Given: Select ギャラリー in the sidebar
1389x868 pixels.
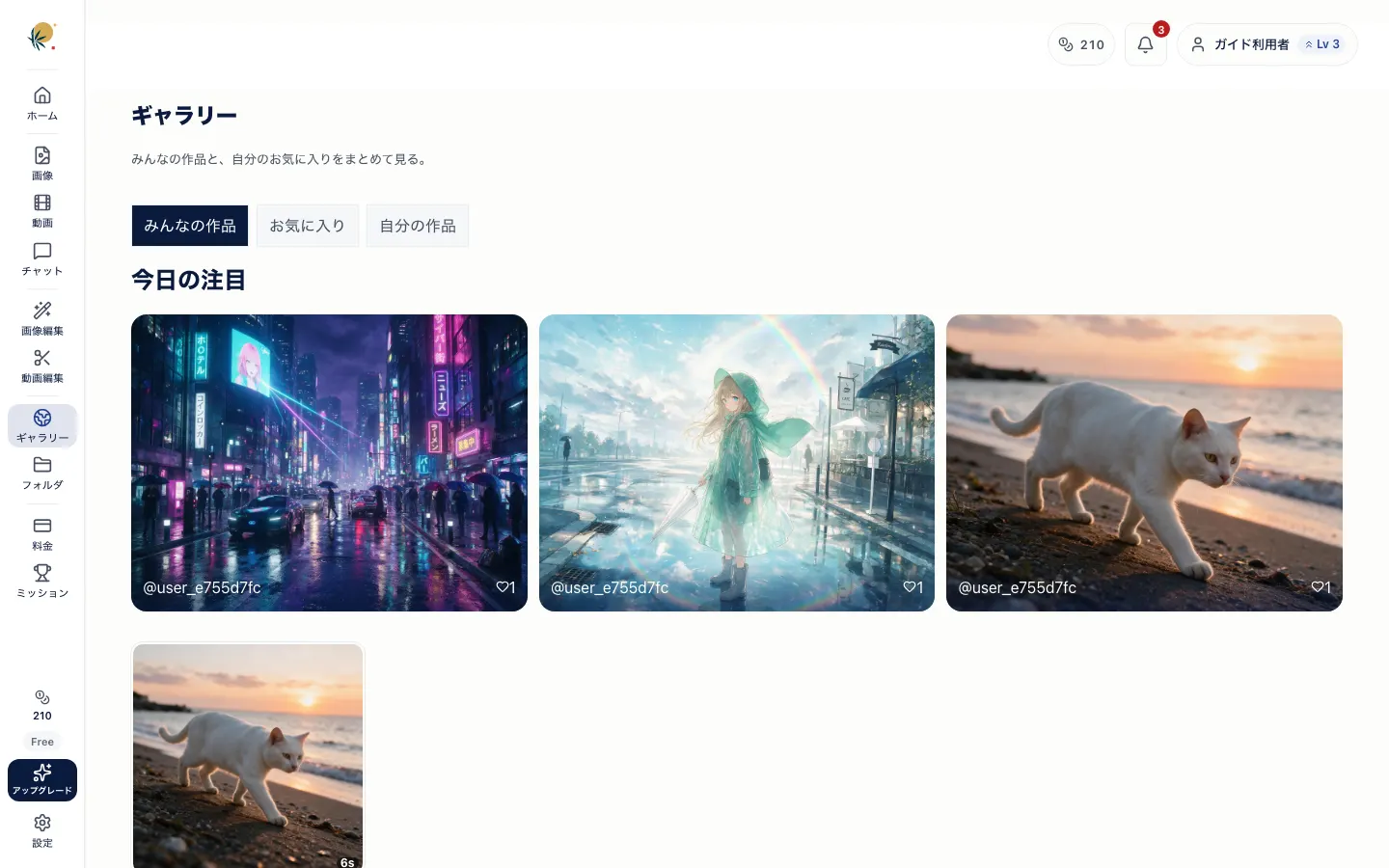Looking at the screenshot, I should [x=42, y=426].
